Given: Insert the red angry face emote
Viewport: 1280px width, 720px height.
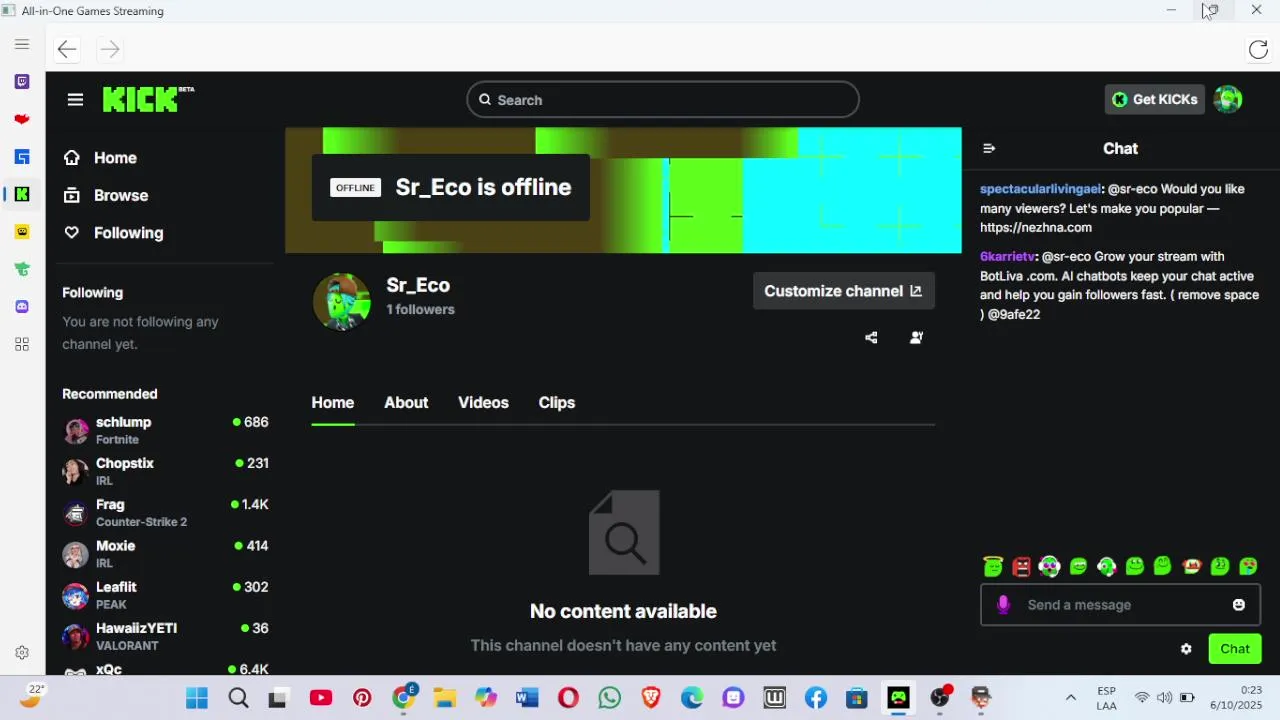Looking at the screenshot, I should (1021, 567).
